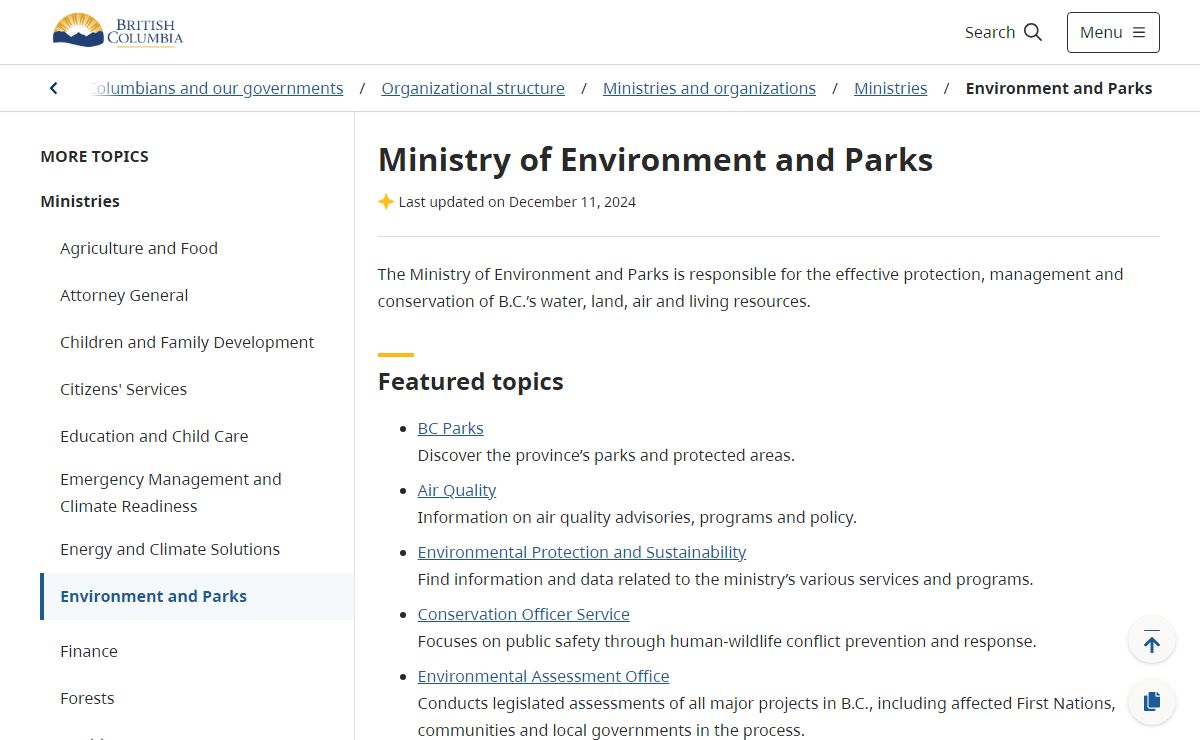Open the Menu hamburger button
1200x740 pixels.
pyautogui.click(x=1113, y=32)
